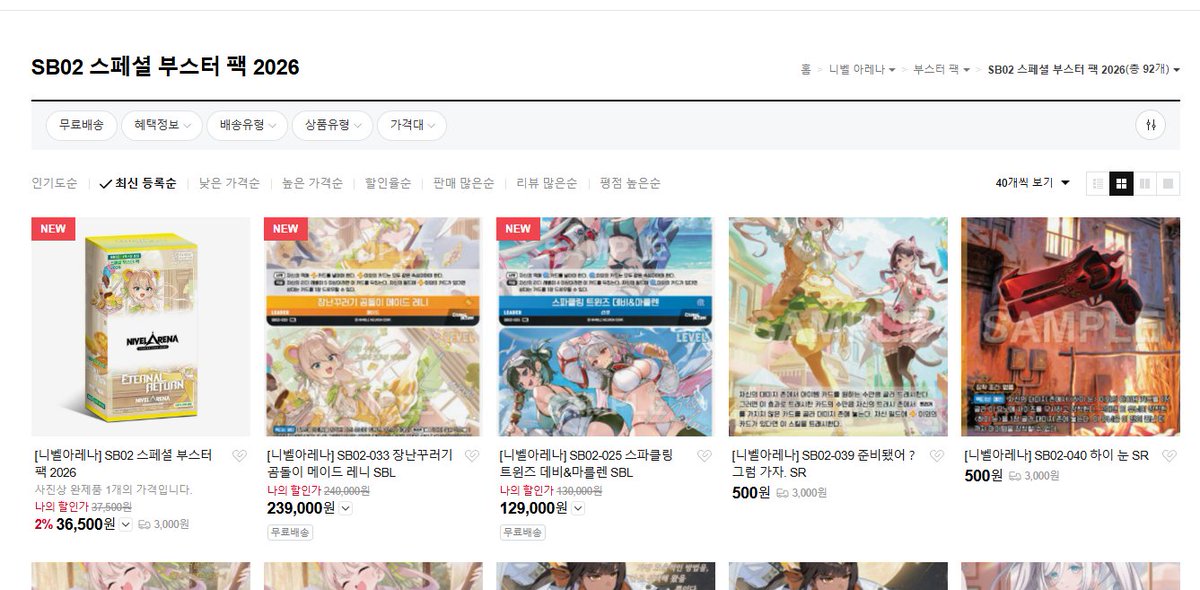
Task: Sort by 높은 가격순
Action: pyautogui.click(x=312, y=183)
